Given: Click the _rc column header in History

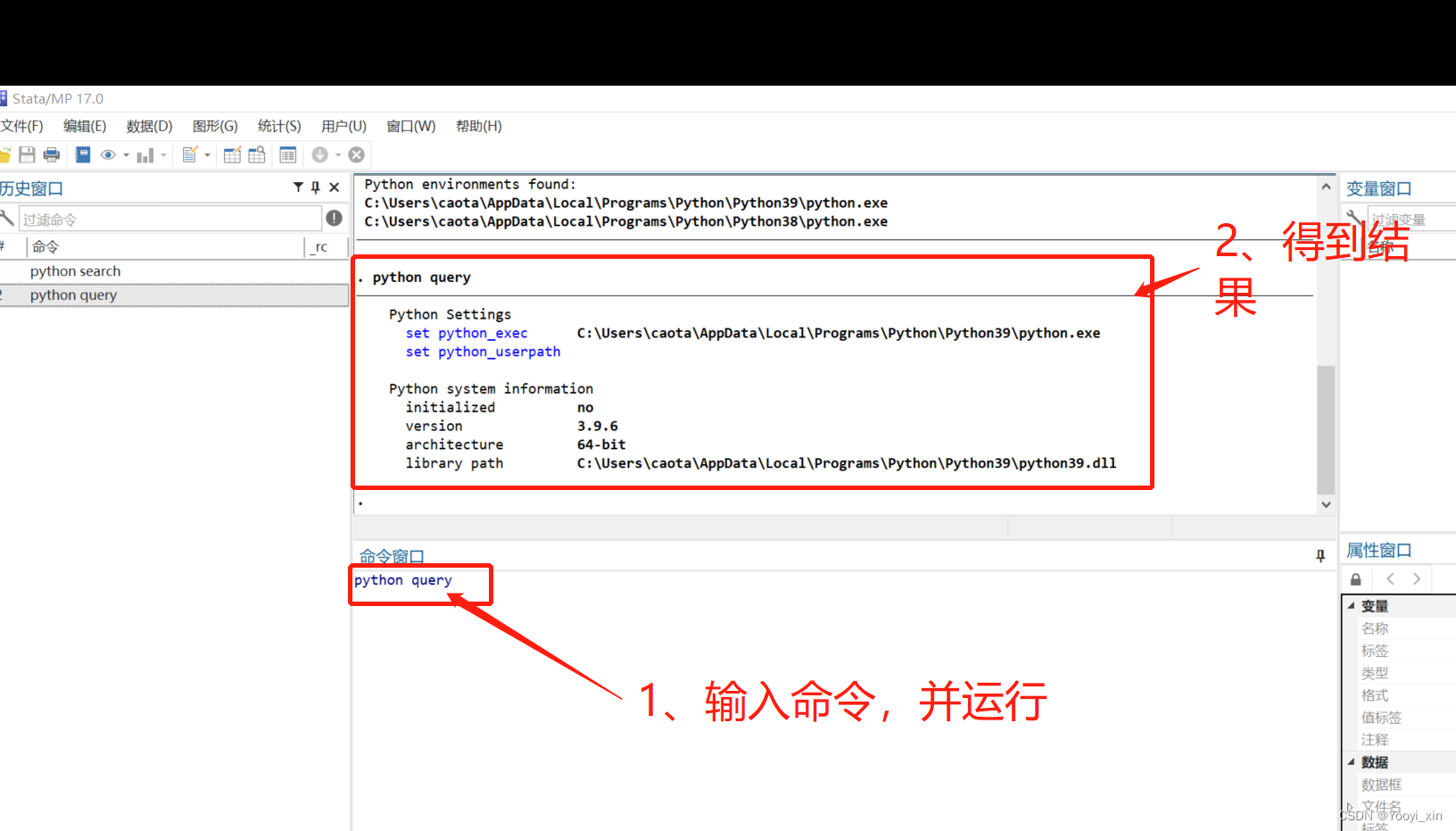Looking at the screenshot, I should [x=325, y=246].
